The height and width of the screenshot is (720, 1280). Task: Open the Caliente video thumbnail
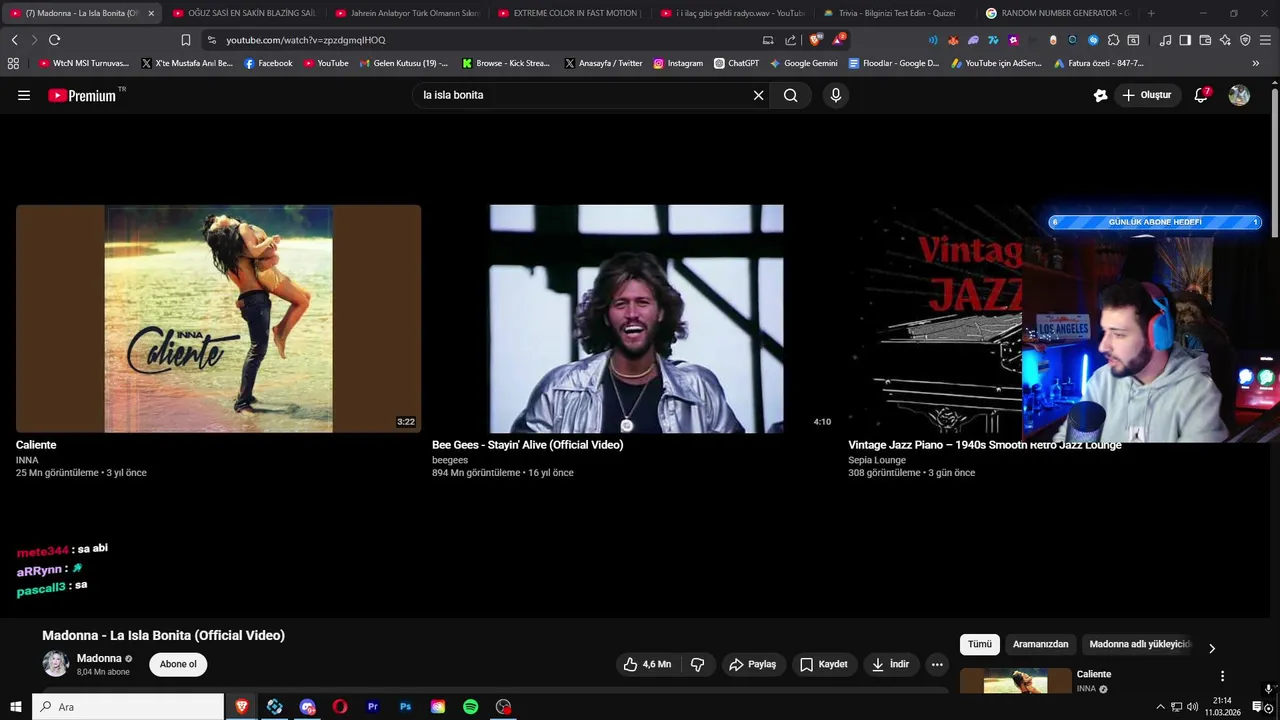tap(218, 319)
